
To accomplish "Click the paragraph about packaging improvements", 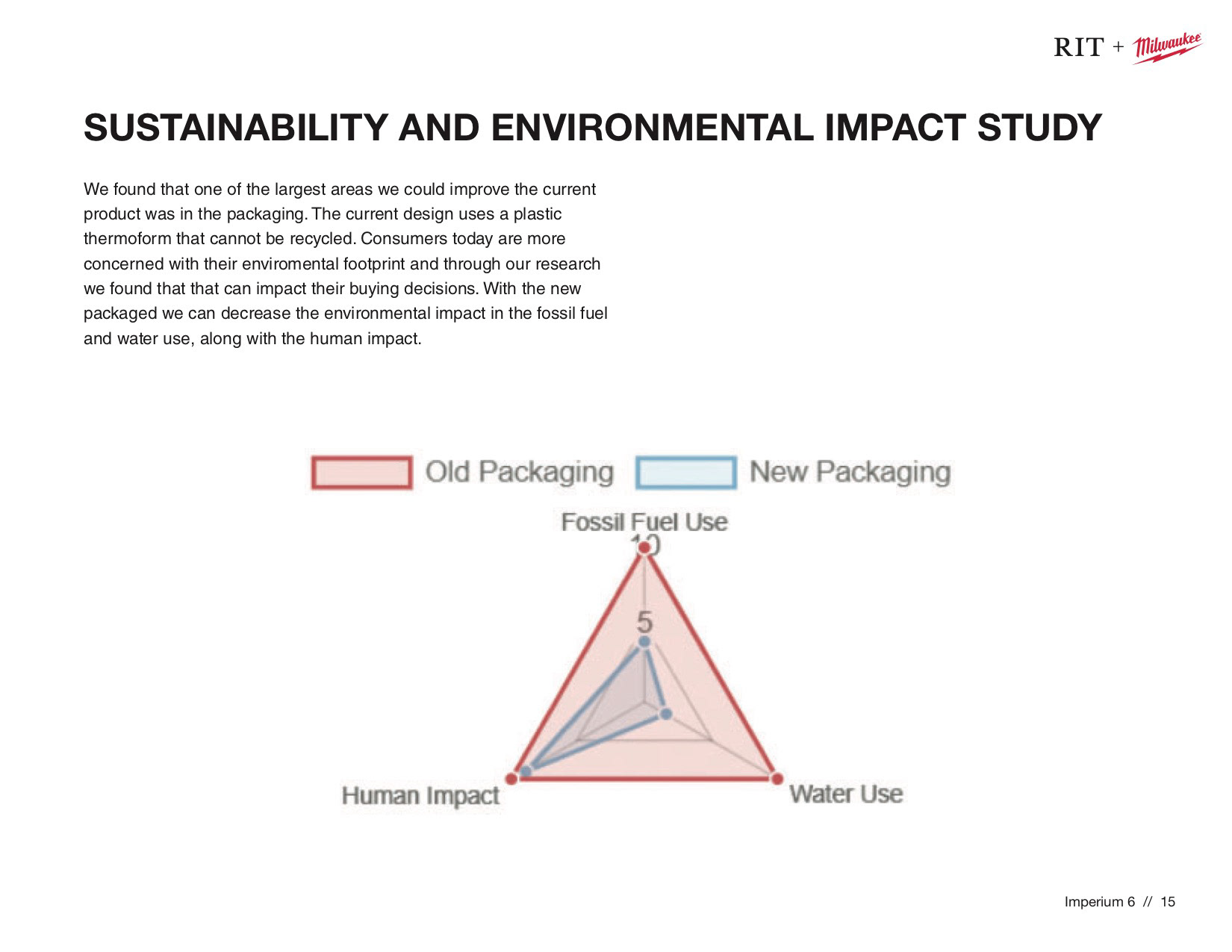I will 345,264.
